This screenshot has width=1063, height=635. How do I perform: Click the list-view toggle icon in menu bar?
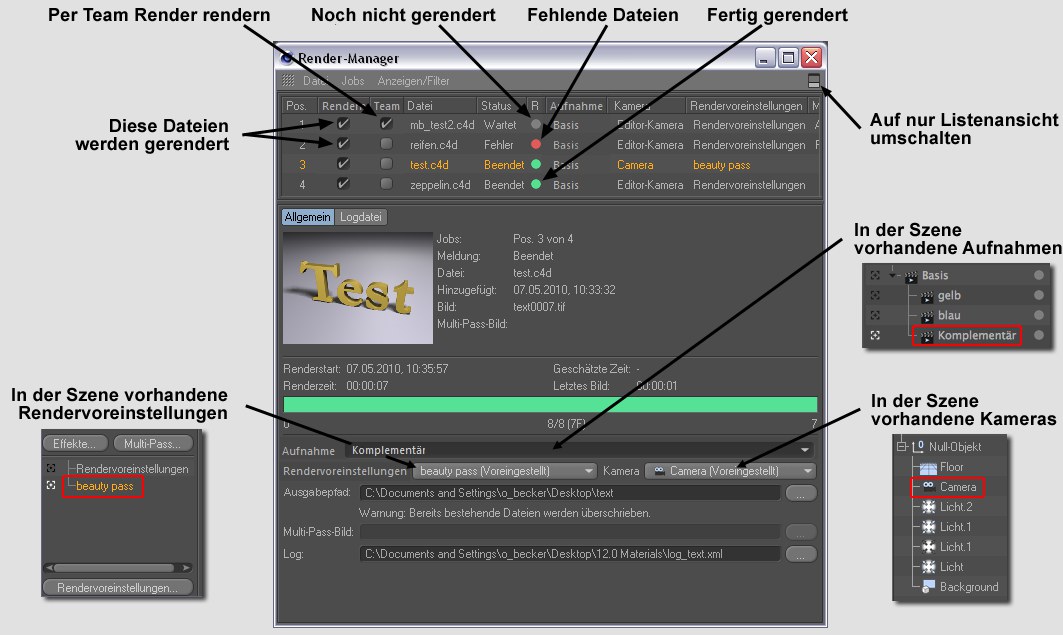click(x=813, y=80)
